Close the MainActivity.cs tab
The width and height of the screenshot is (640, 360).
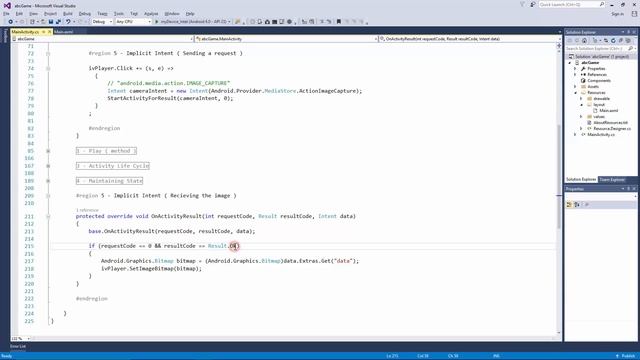tap(49, 31)
